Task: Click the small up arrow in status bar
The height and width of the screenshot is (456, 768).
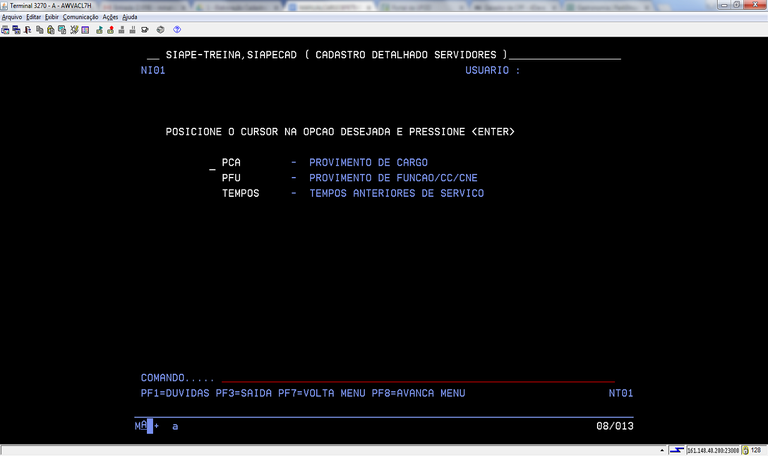Action: [662, 450]
